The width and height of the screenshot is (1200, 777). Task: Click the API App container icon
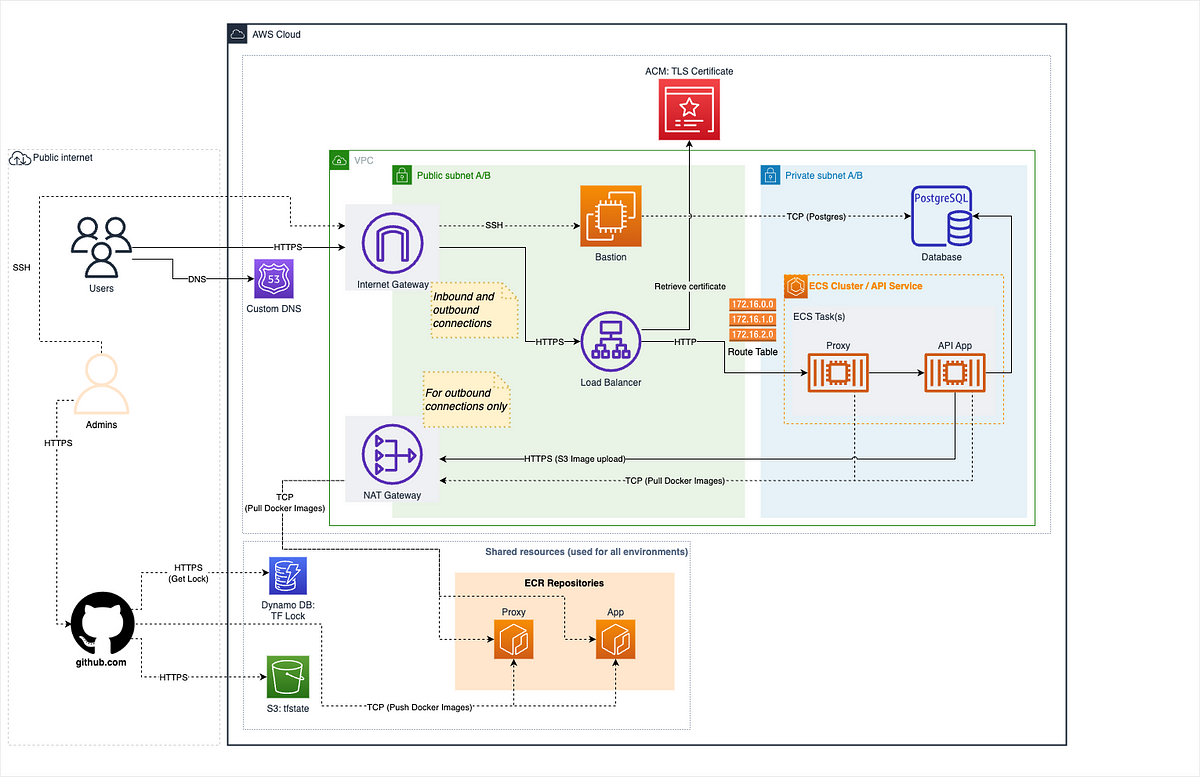click(x=954, y=374)
